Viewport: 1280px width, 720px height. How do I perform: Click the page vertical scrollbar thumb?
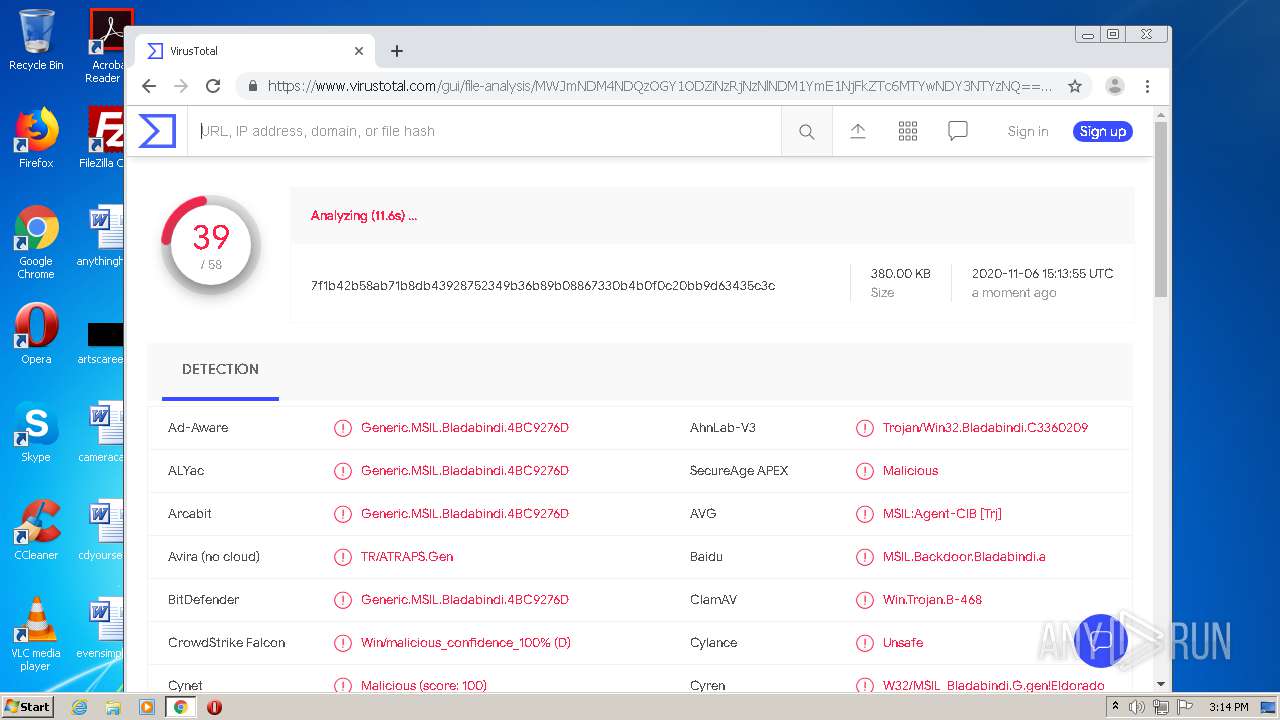coord(1161,209)
